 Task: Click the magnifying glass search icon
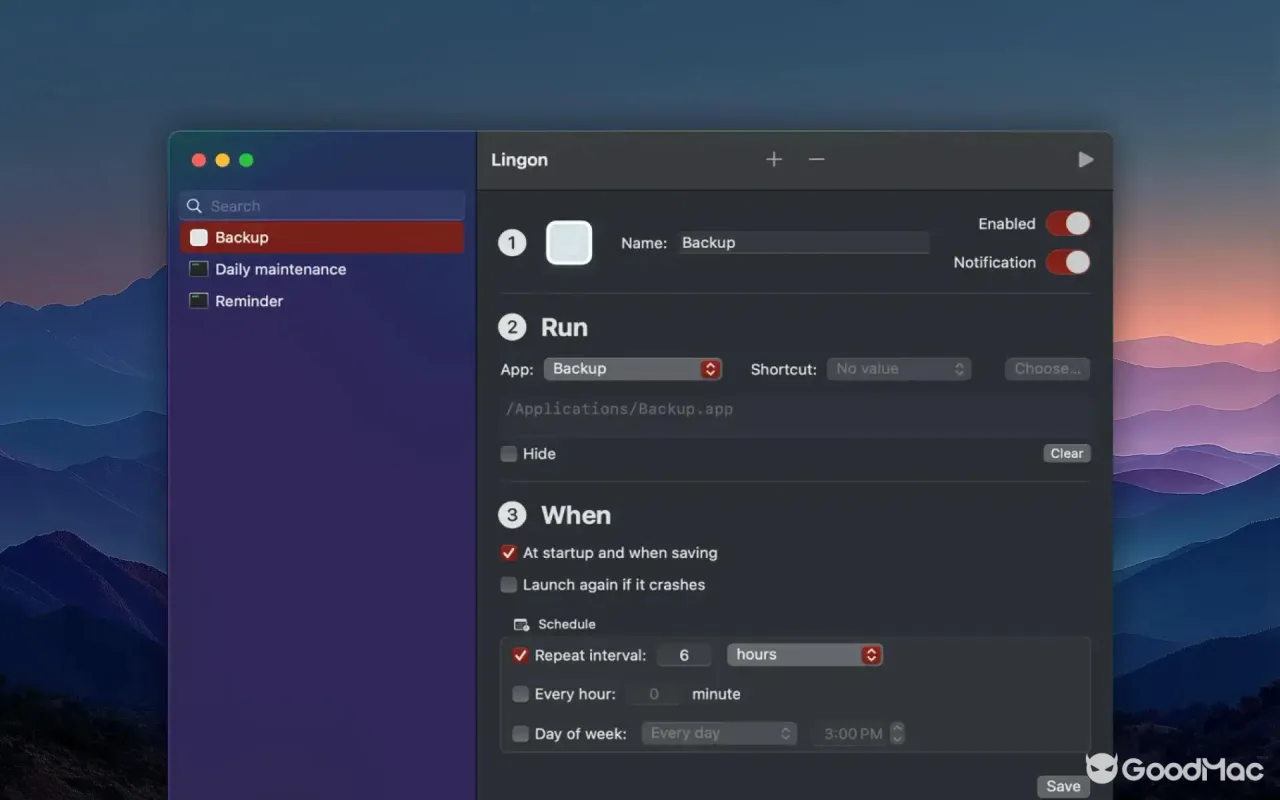click(195, 206)
